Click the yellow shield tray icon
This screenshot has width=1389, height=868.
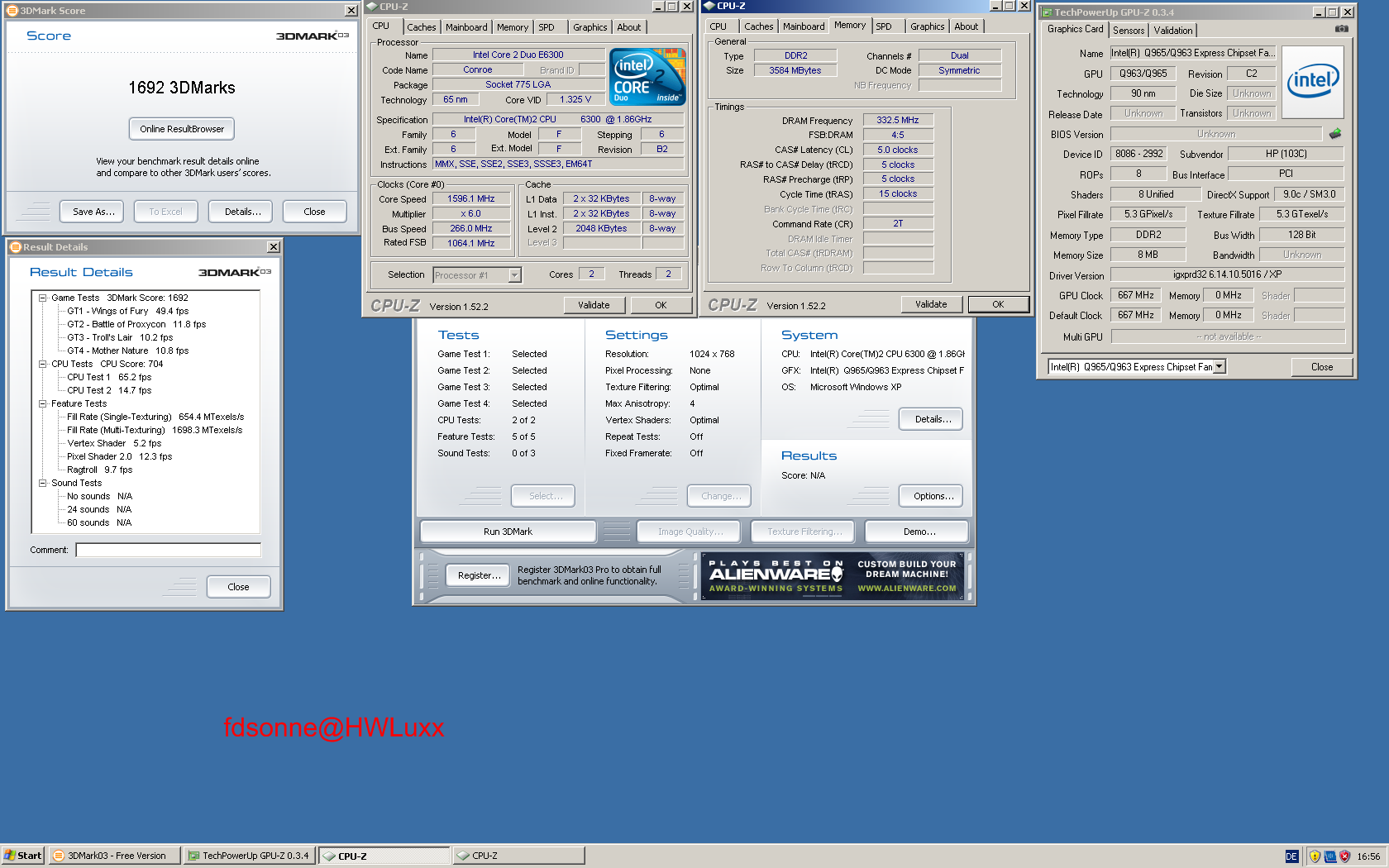(x=1315, y=856)
